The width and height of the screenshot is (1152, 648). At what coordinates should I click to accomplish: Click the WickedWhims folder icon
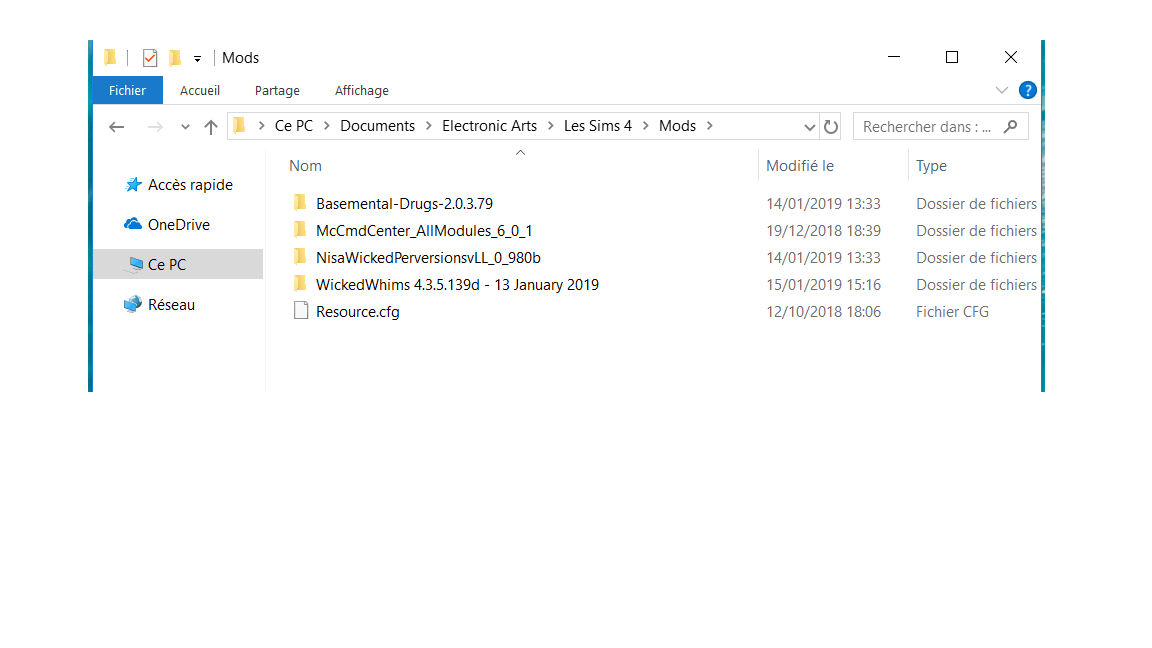tap(300, 284)
